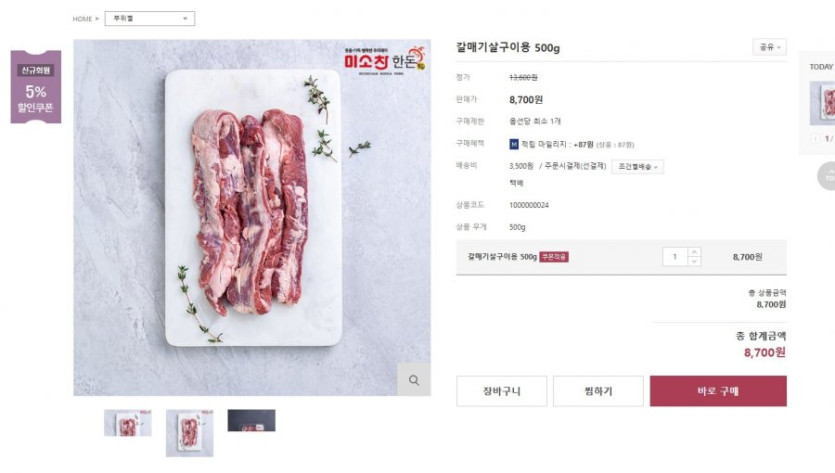Click the magnifier zoom icon on product image

point(413,380)
